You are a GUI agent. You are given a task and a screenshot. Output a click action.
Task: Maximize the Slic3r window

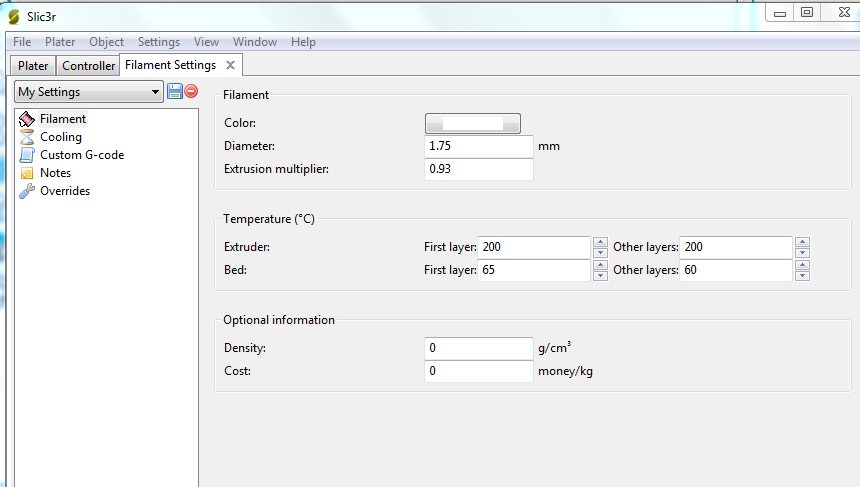(x=807, y=13)
